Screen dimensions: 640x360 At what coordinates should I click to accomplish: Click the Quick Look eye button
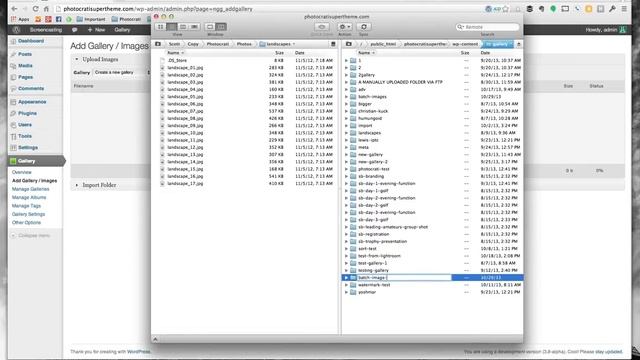click(322, 27)
